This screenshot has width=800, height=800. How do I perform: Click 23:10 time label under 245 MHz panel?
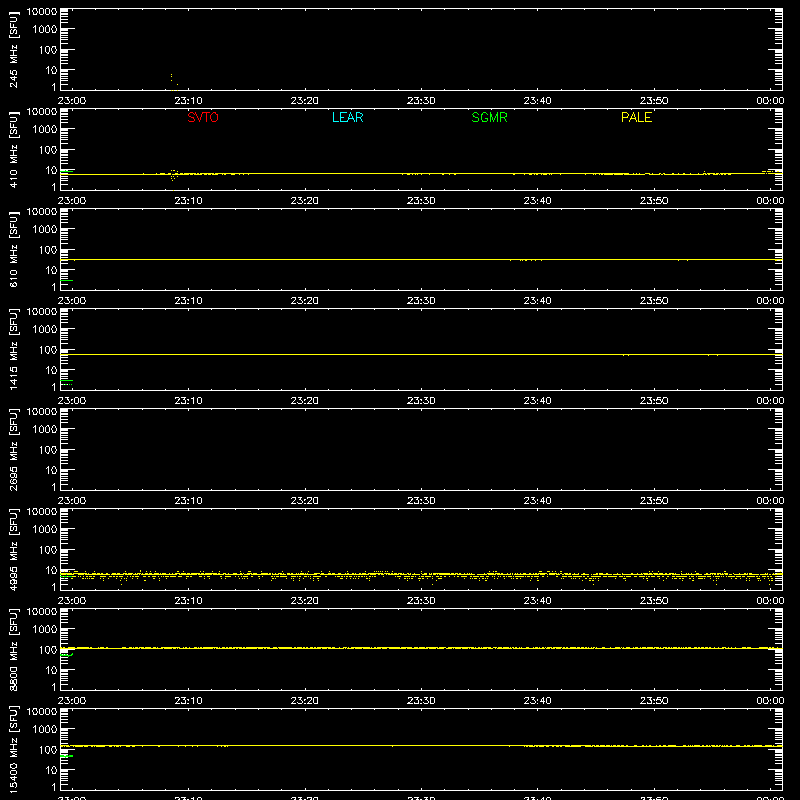coord(188,101)
